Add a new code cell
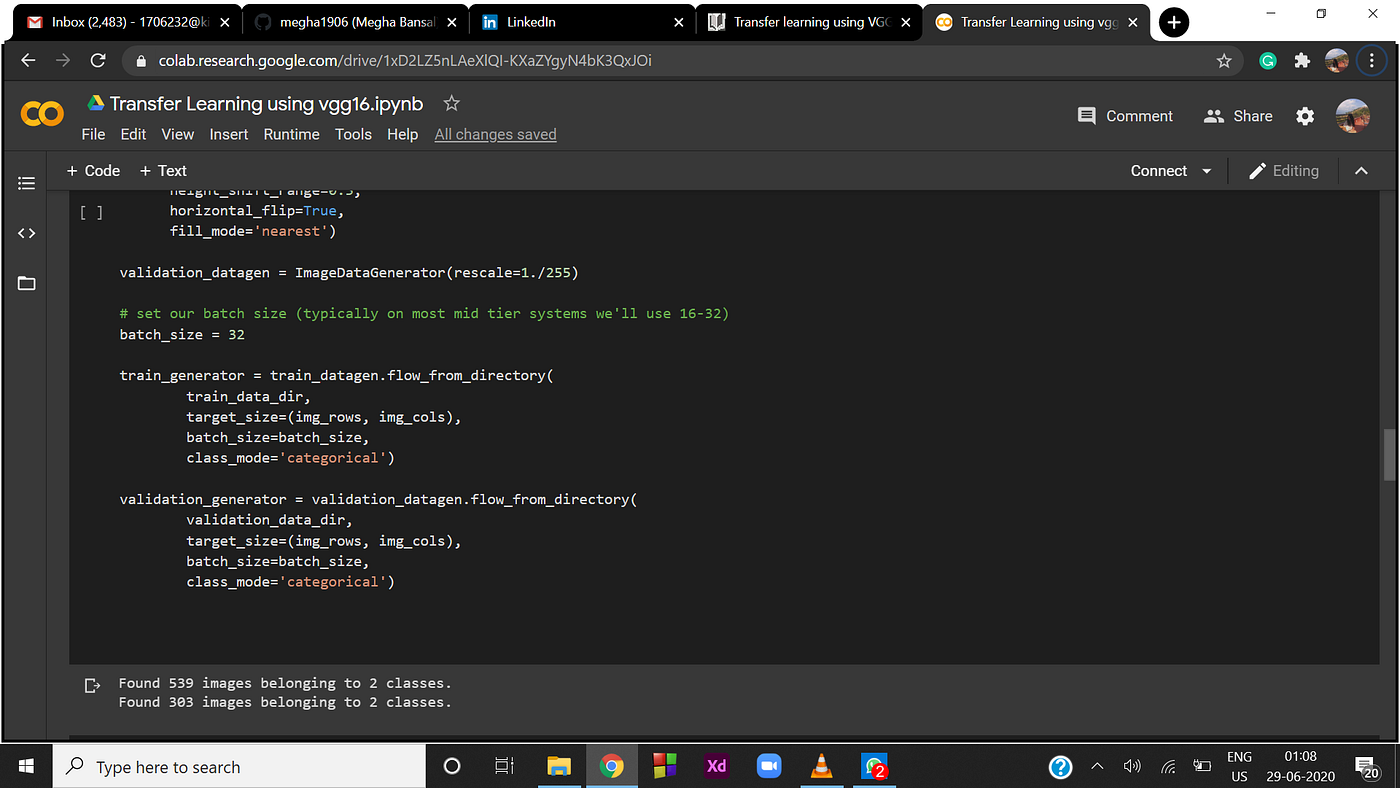This screenshot has height=788, width=1400. point(93,170)
